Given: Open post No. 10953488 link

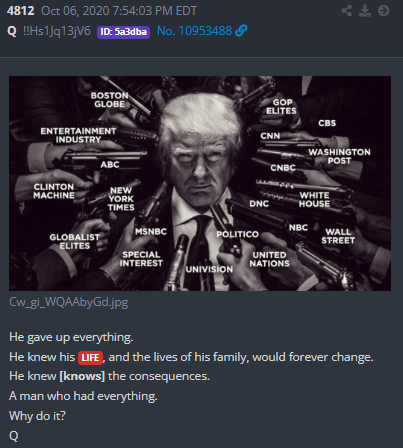Looking at the screenshot, I should (194, 31).
